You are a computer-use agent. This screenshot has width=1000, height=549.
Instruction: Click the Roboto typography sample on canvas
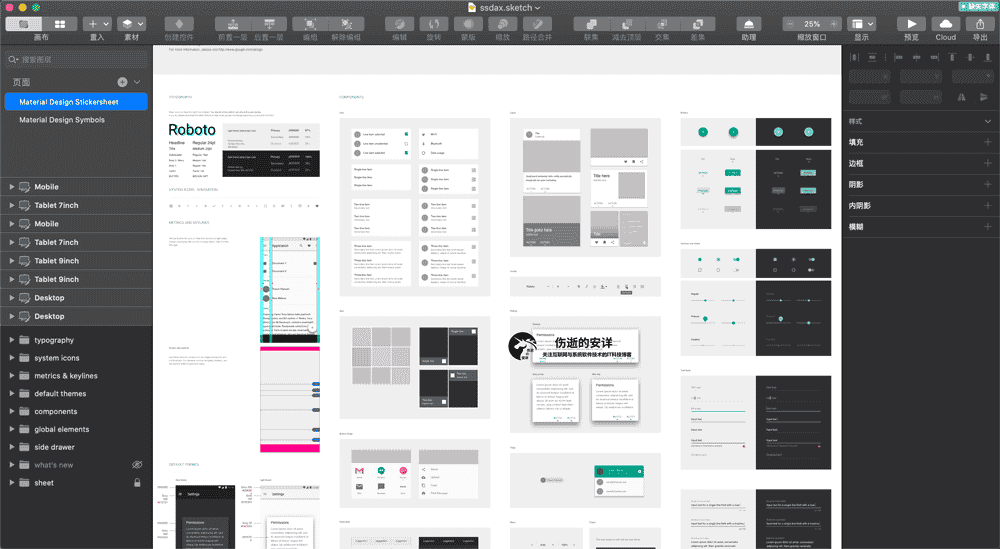coord(192,130)
